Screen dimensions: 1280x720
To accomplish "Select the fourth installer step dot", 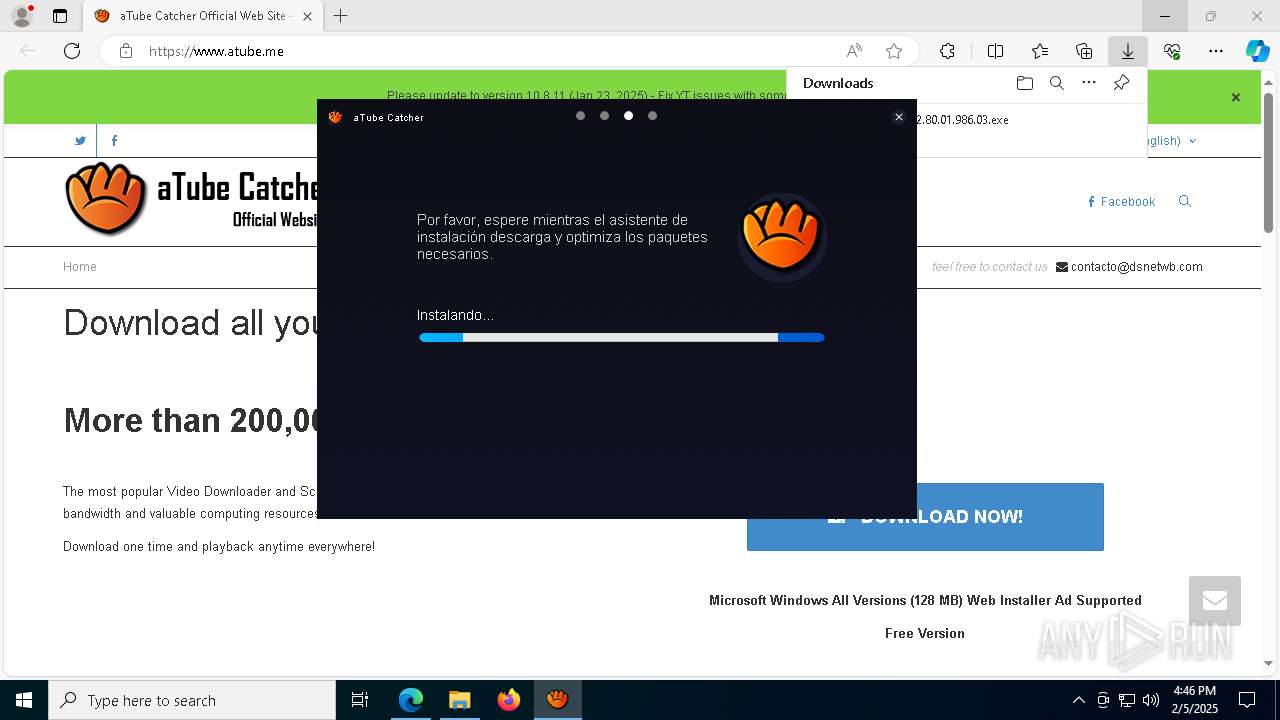I will [652, 116].
